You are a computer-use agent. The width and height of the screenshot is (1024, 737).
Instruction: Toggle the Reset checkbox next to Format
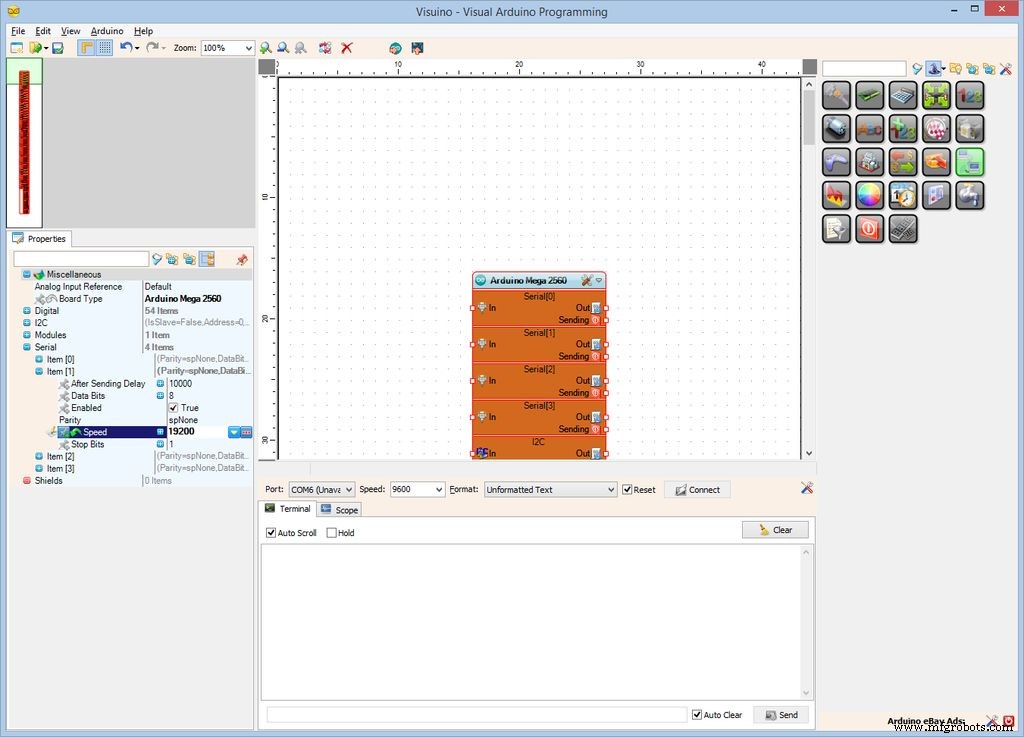[627, 490]
